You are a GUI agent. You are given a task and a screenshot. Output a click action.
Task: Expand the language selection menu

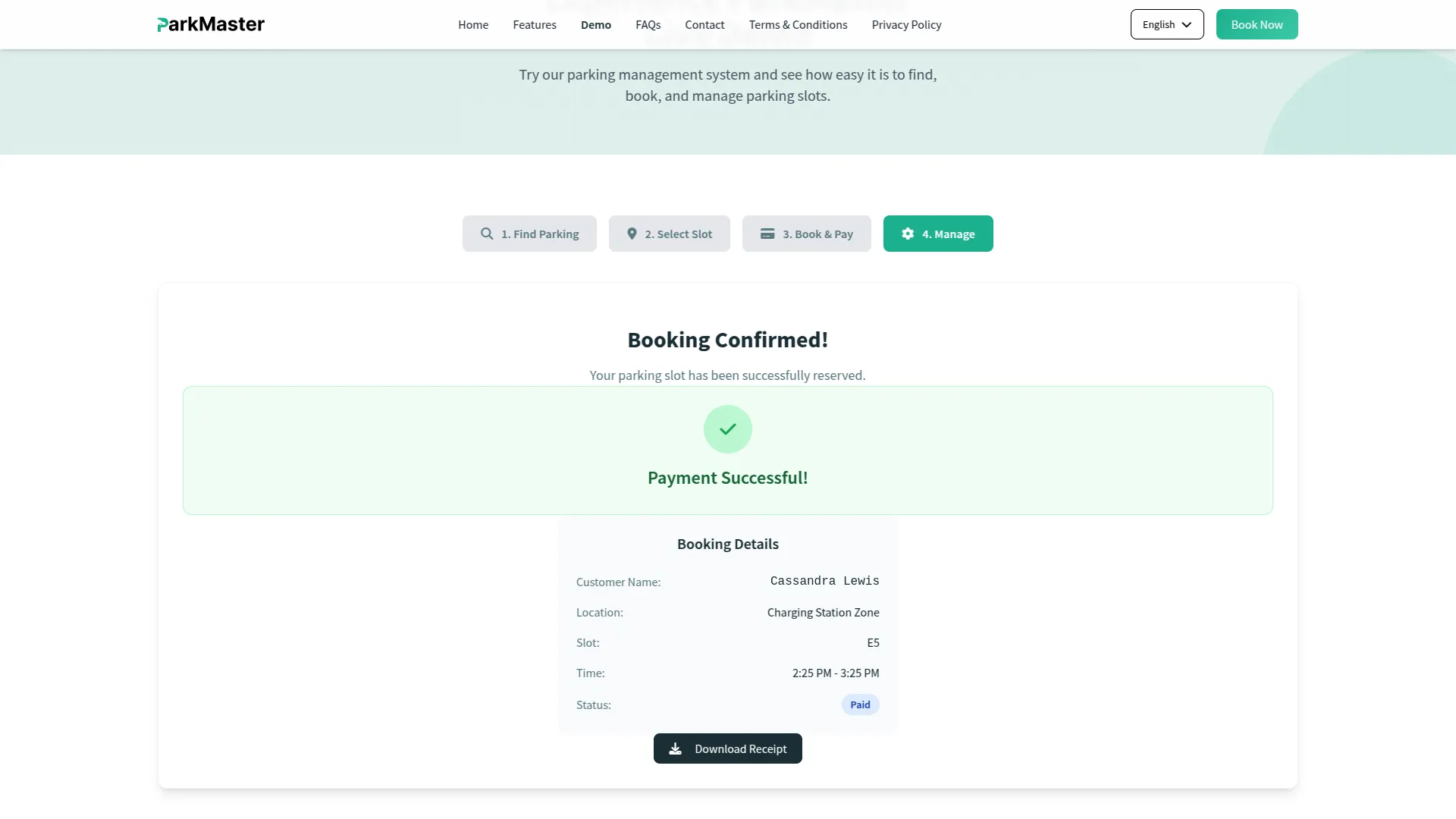(1166, 24)
